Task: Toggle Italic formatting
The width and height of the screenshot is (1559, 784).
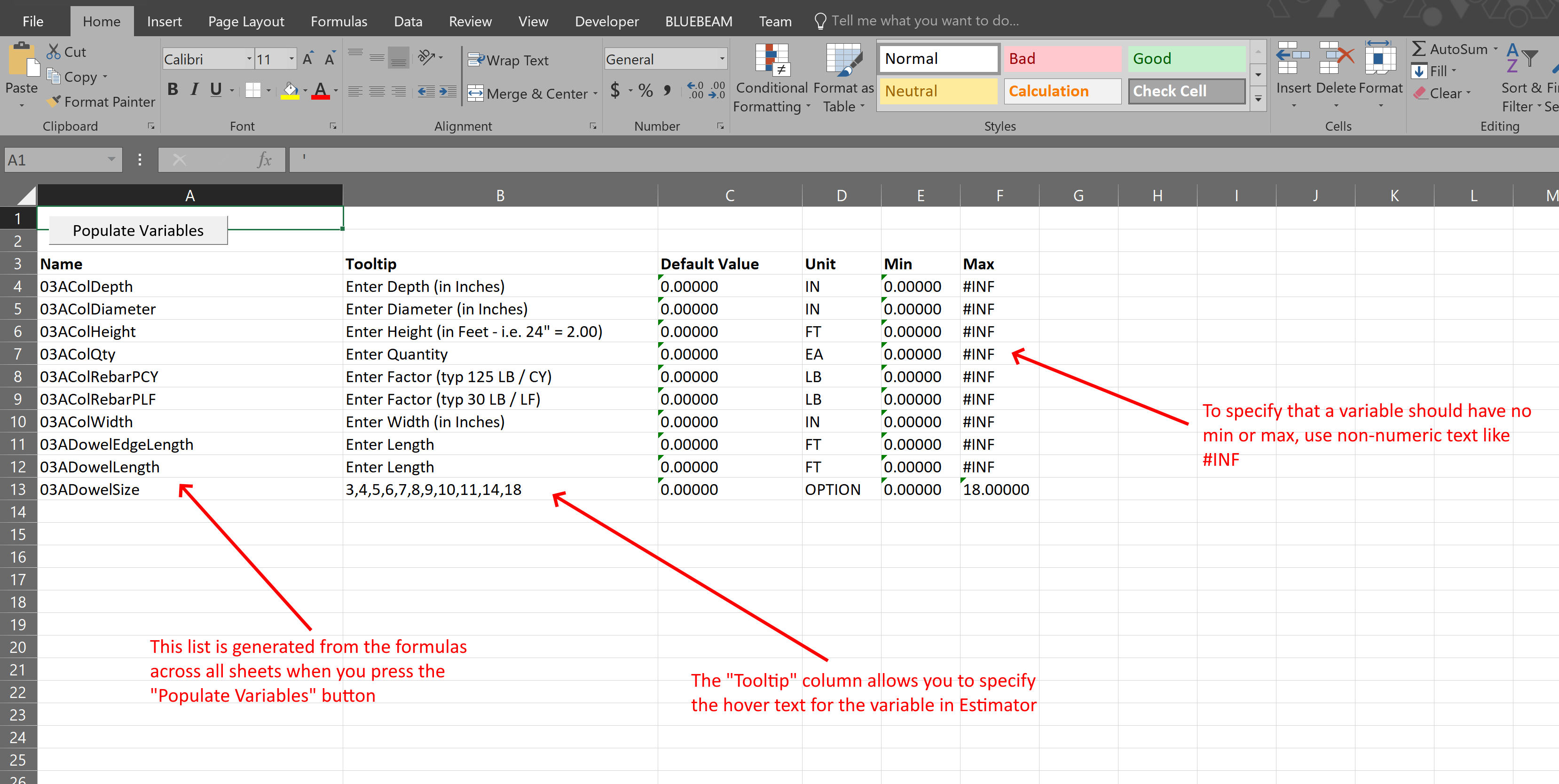Action: pyautogui.click(x=194, y=90)
